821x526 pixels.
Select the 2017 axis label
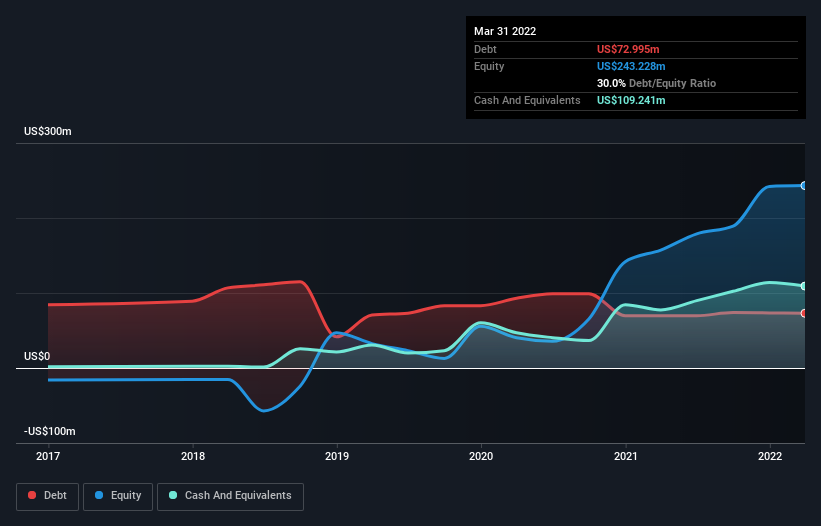(x=48, y=456)
